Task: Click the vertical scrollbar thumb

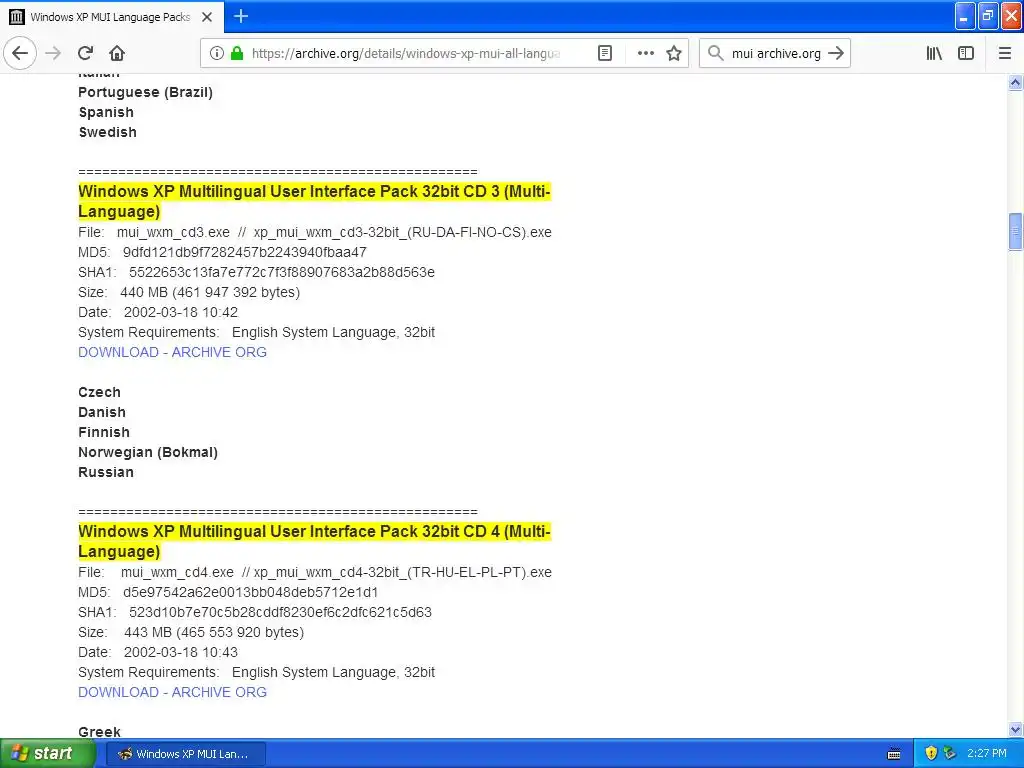Action: tap(1015, 231)
